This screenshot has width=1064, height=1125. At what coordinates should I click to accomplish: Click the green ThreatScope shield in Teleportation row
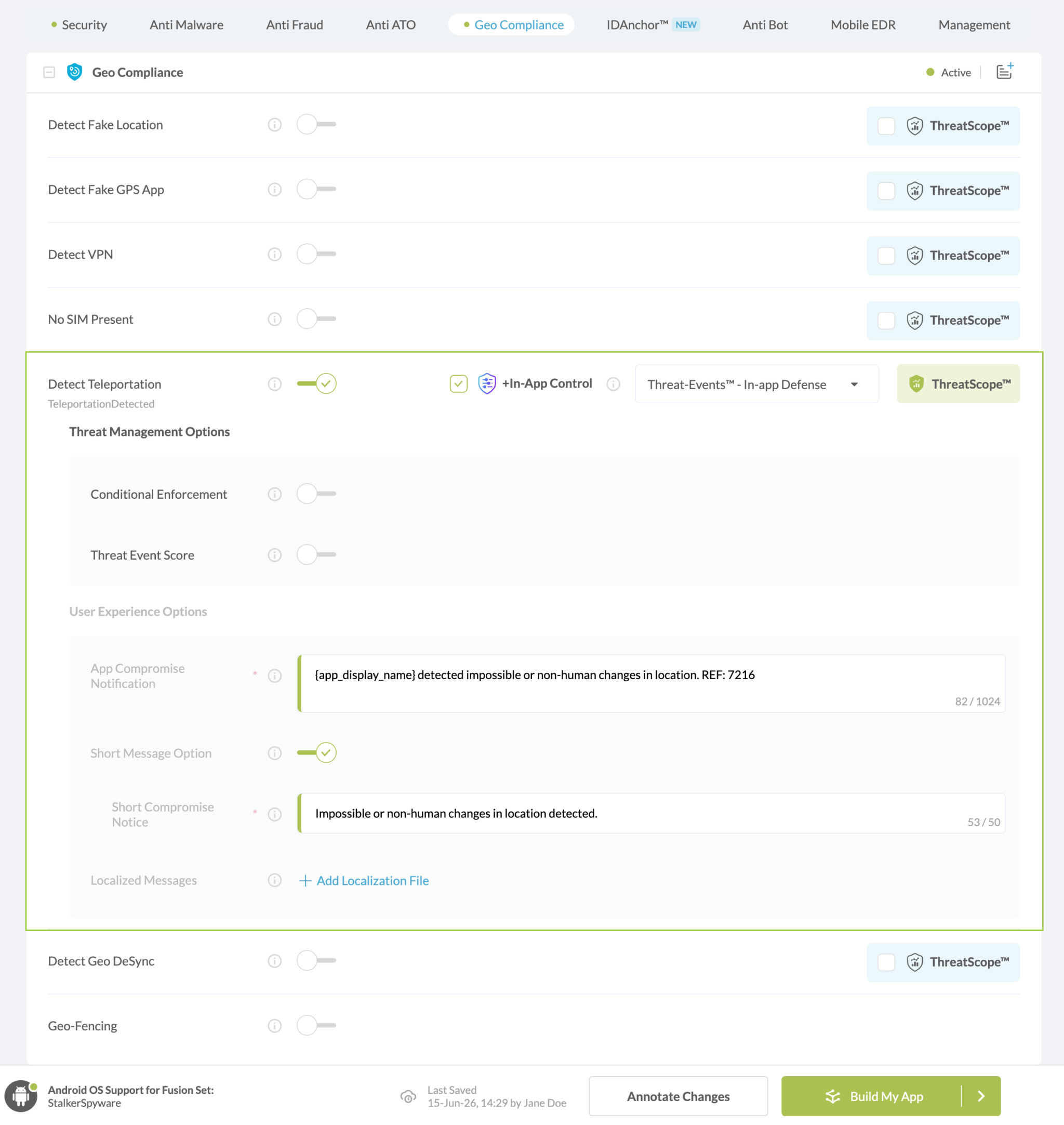click(x=916, y=383)
